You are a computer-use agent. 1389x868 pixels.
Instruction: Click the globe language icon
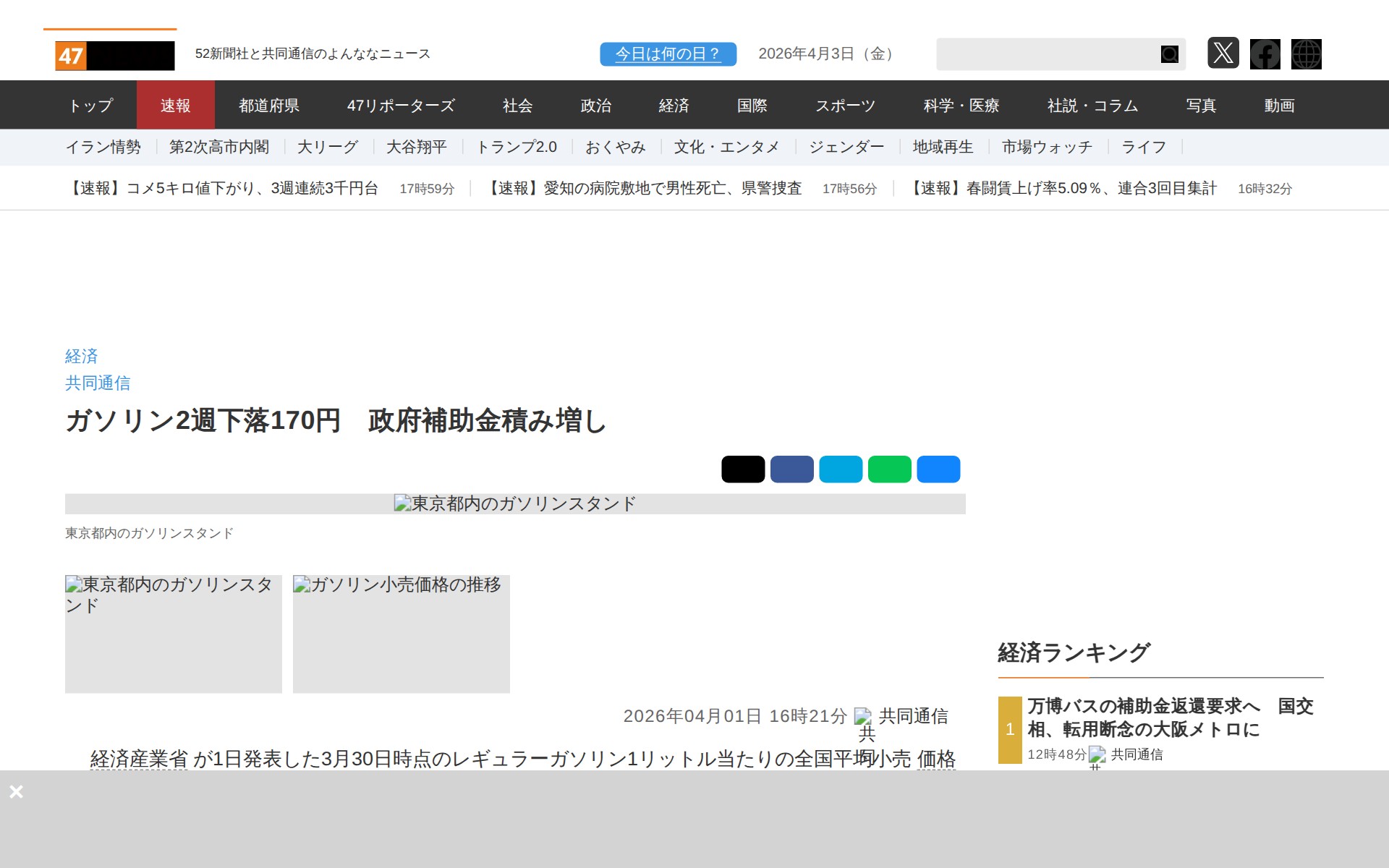(1306, 54)
